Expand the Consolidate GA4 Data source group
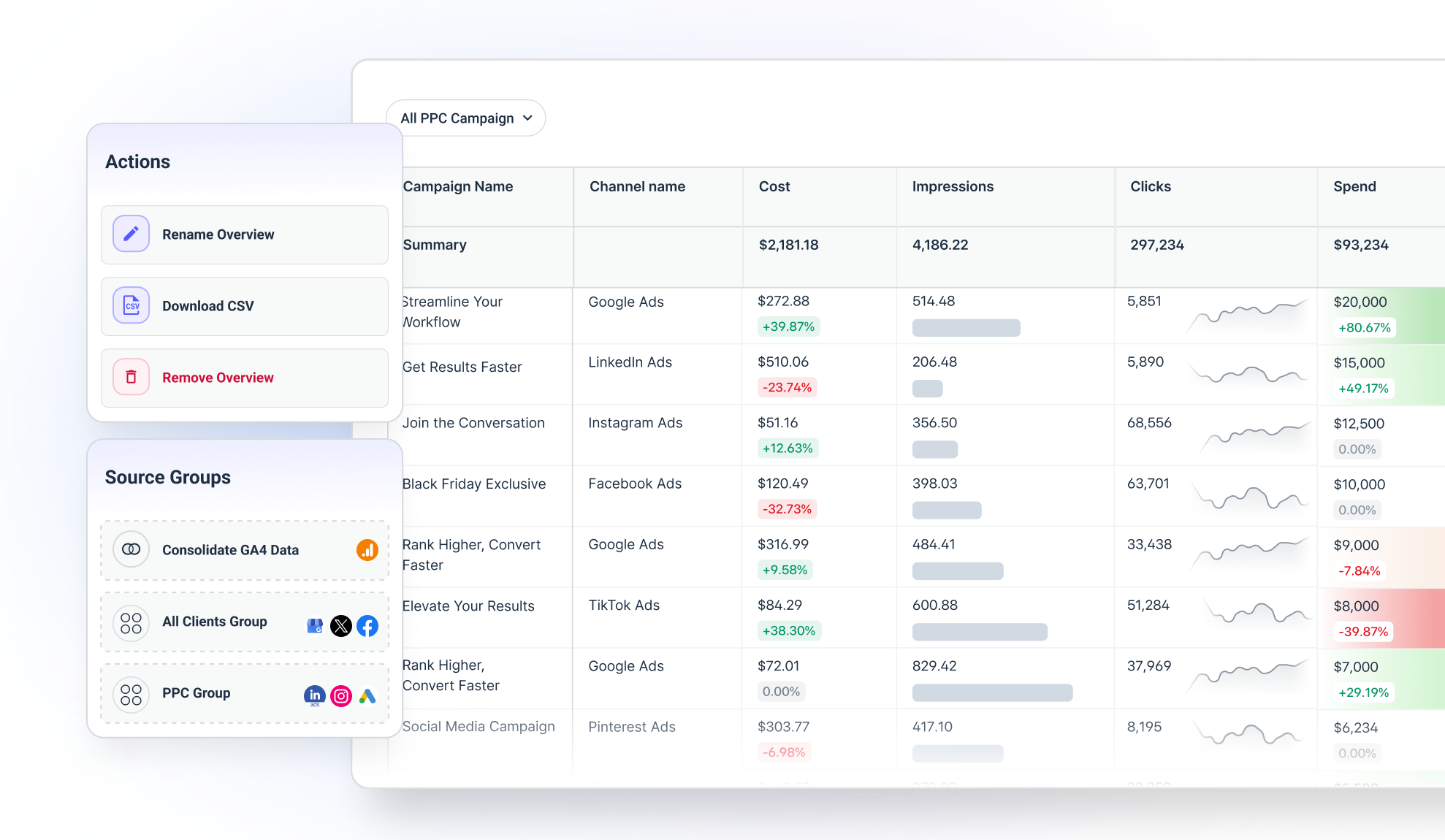Screen dimensions: 1445x840 (231, 550)
